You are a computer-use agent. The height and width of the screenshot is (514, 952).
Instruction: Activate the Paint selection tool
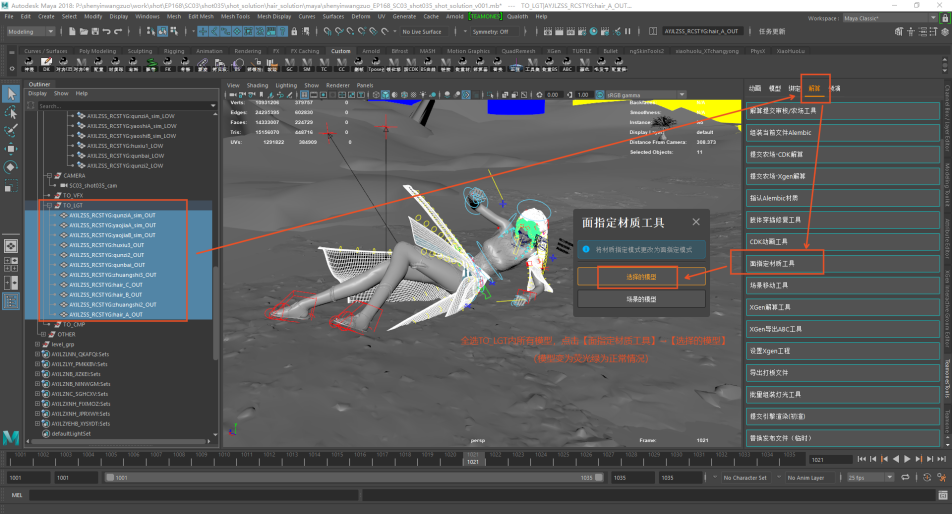[11, 130]
